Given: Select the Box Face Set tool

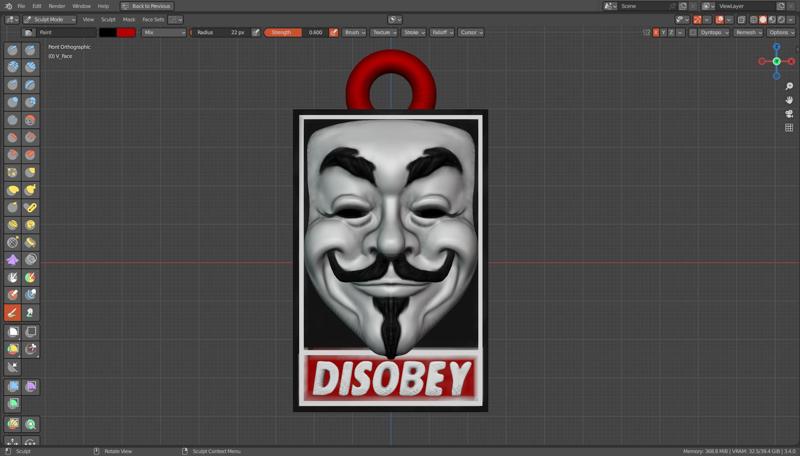Looking at the screenshot, I should [x=13, y=349].
